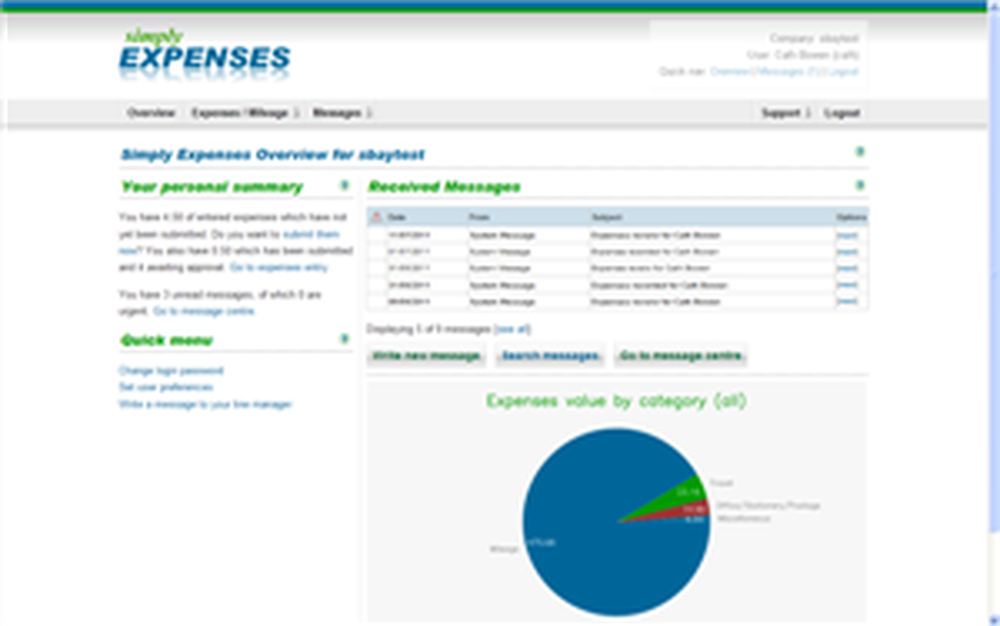The image size is (1000, 626).
Task: Click the Travel label on the pie chart
Action: [x=721, y=483]
